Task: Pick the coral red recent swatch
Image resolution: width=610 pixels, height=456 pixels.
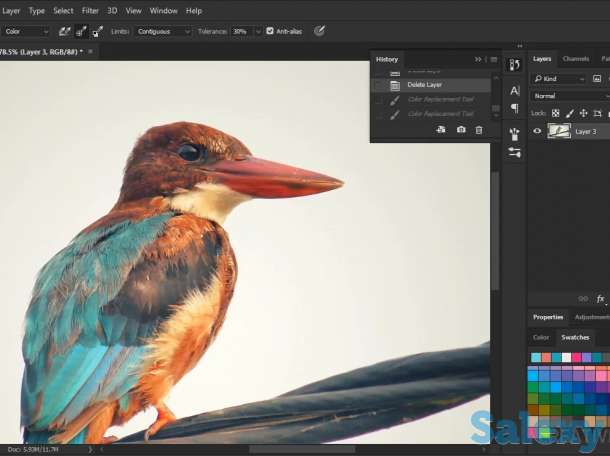Action: click(546, 357)
